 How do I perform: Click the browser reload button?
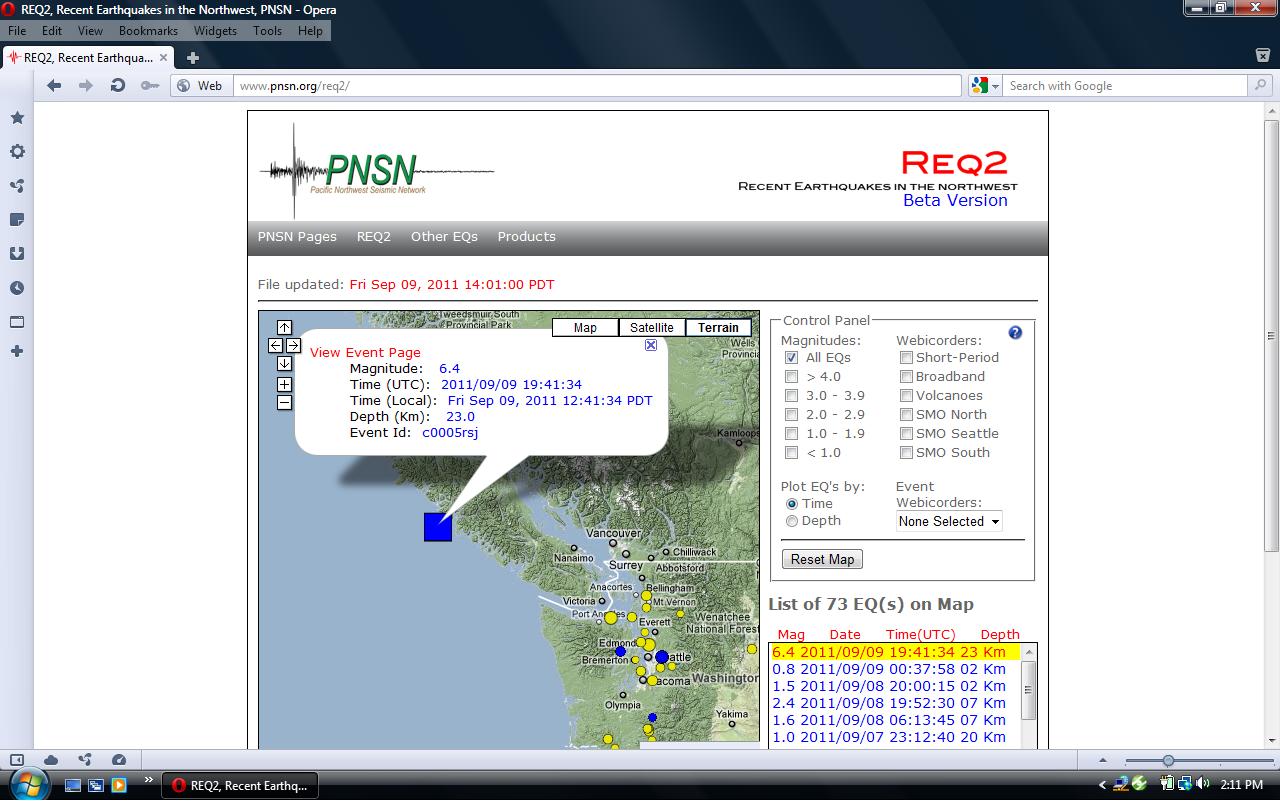(x=117, y=86)
